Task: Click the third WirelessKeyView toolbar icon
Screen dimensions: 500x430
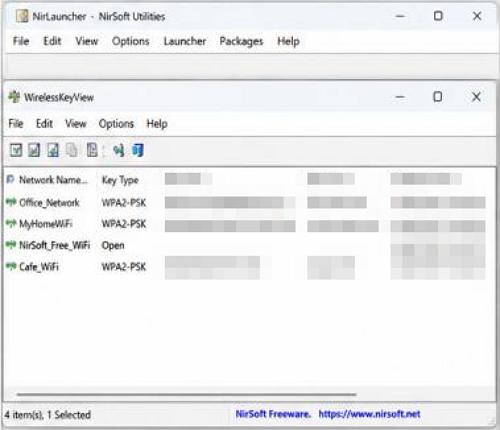Action: click(x=53, y=150)
